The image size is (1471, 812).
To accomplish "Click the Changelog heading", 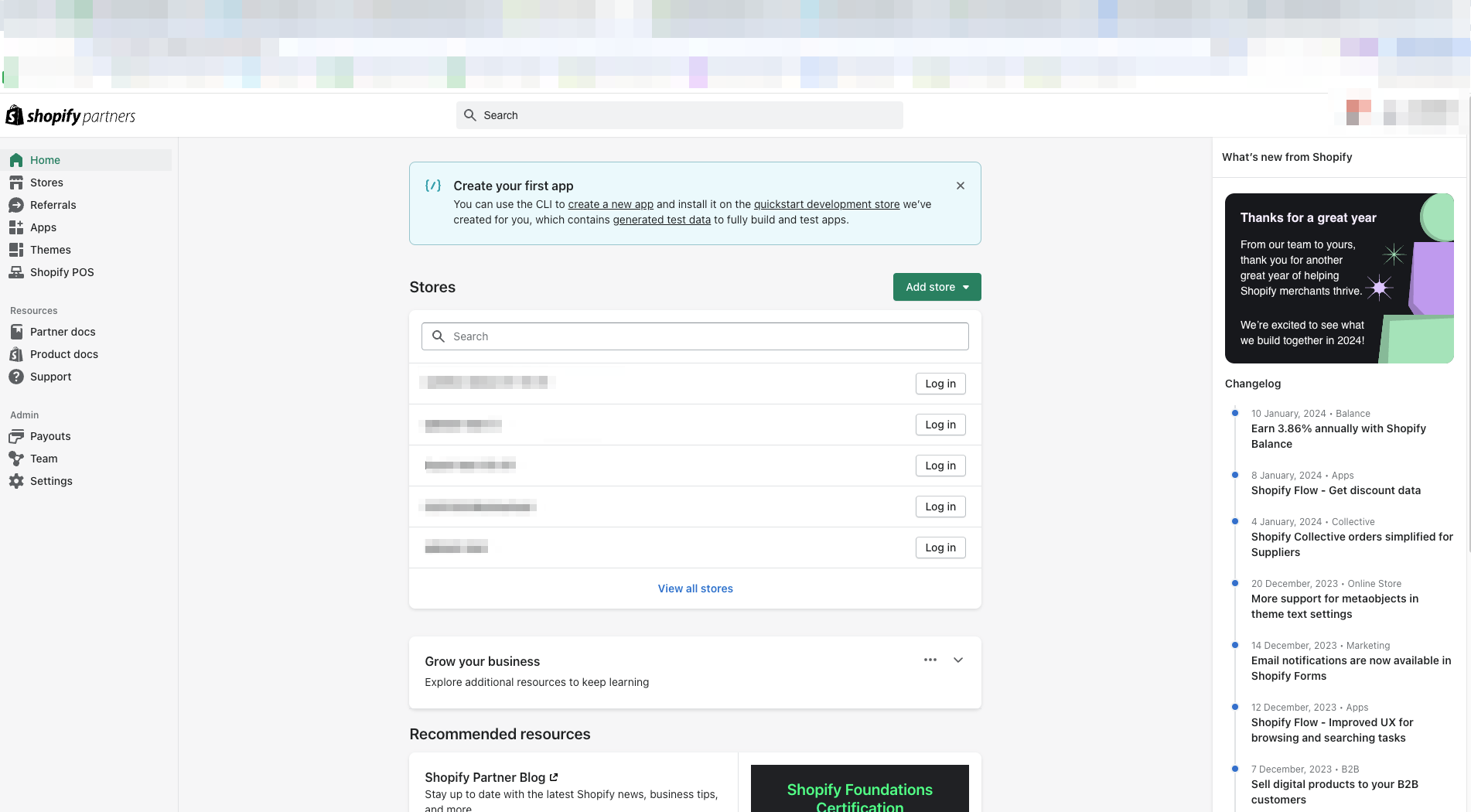I will [x=1253, y=384].
